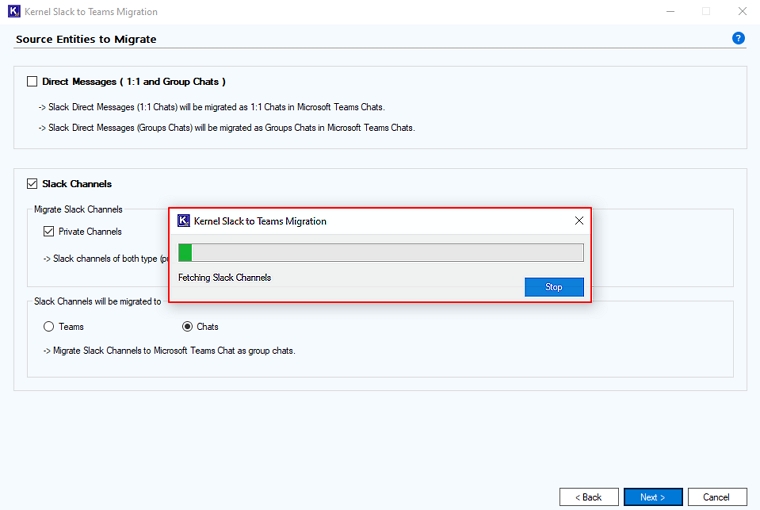Click the 'Slack channels of both type' note
760x510 pixels.
coord(106,258)
